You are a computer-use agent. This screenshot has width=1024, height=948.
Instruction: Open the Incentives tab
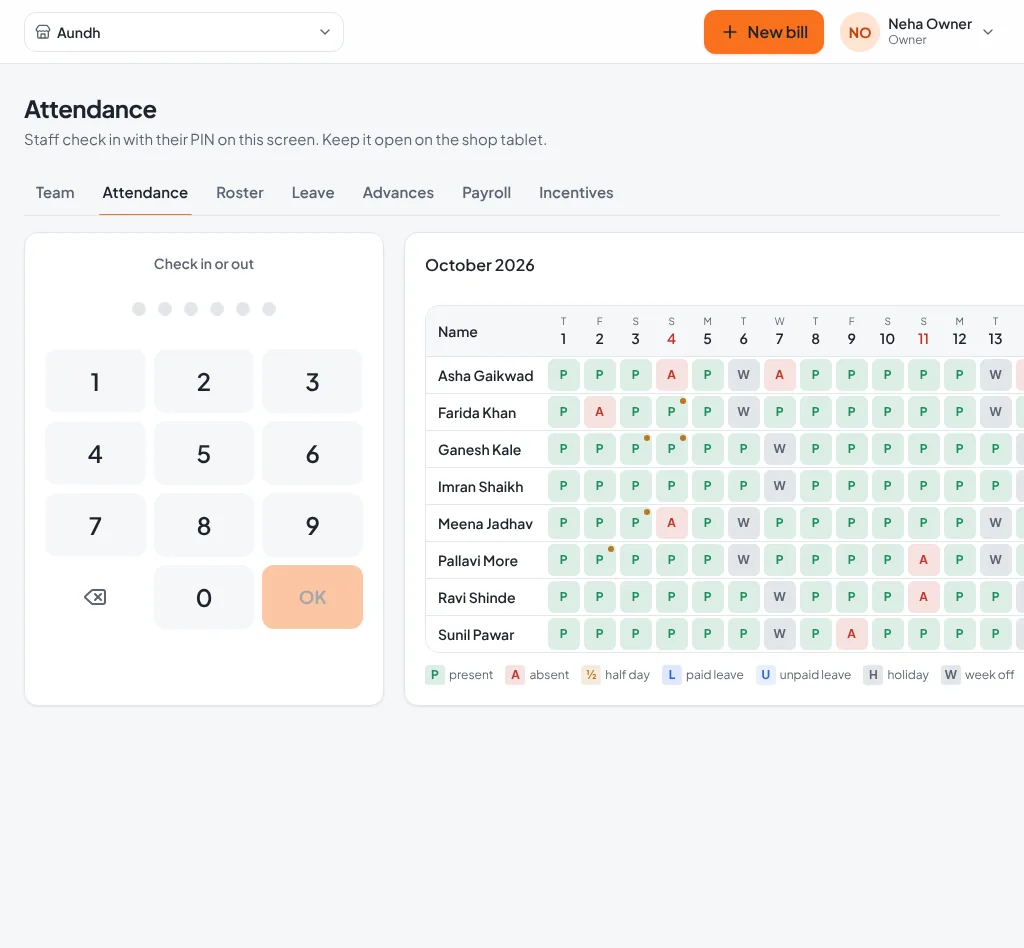576,193
